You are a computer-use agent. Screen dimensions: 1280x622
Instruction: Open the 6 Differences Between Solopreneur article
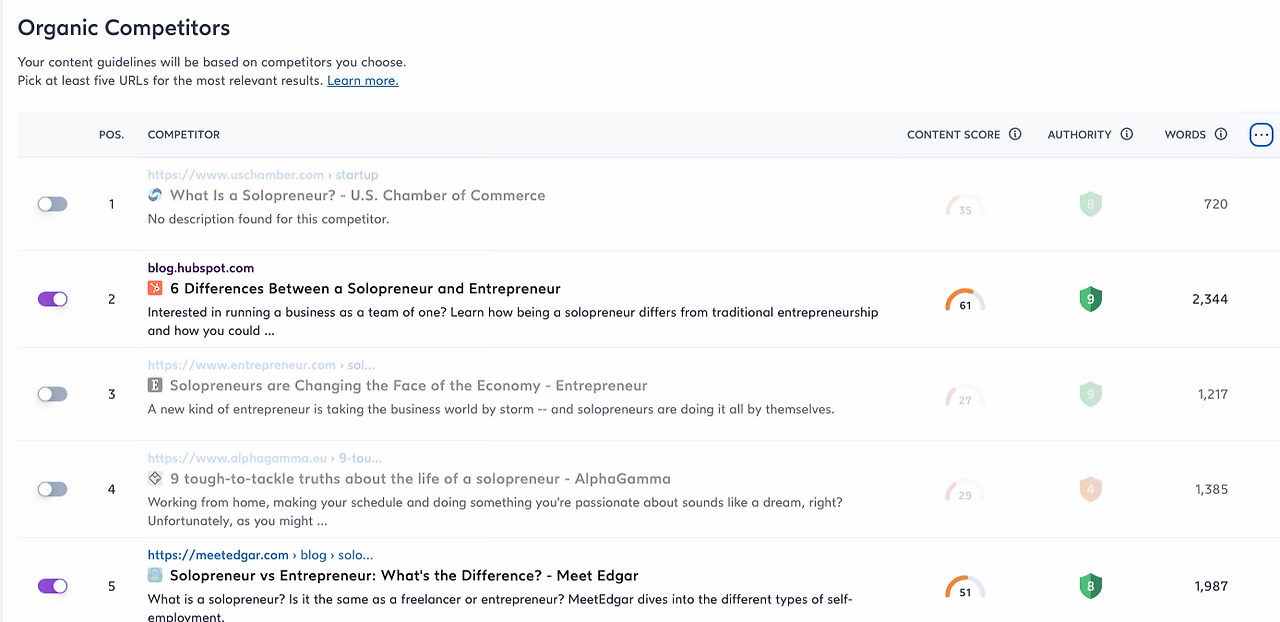pyautogui.click(x=365, y=289)
